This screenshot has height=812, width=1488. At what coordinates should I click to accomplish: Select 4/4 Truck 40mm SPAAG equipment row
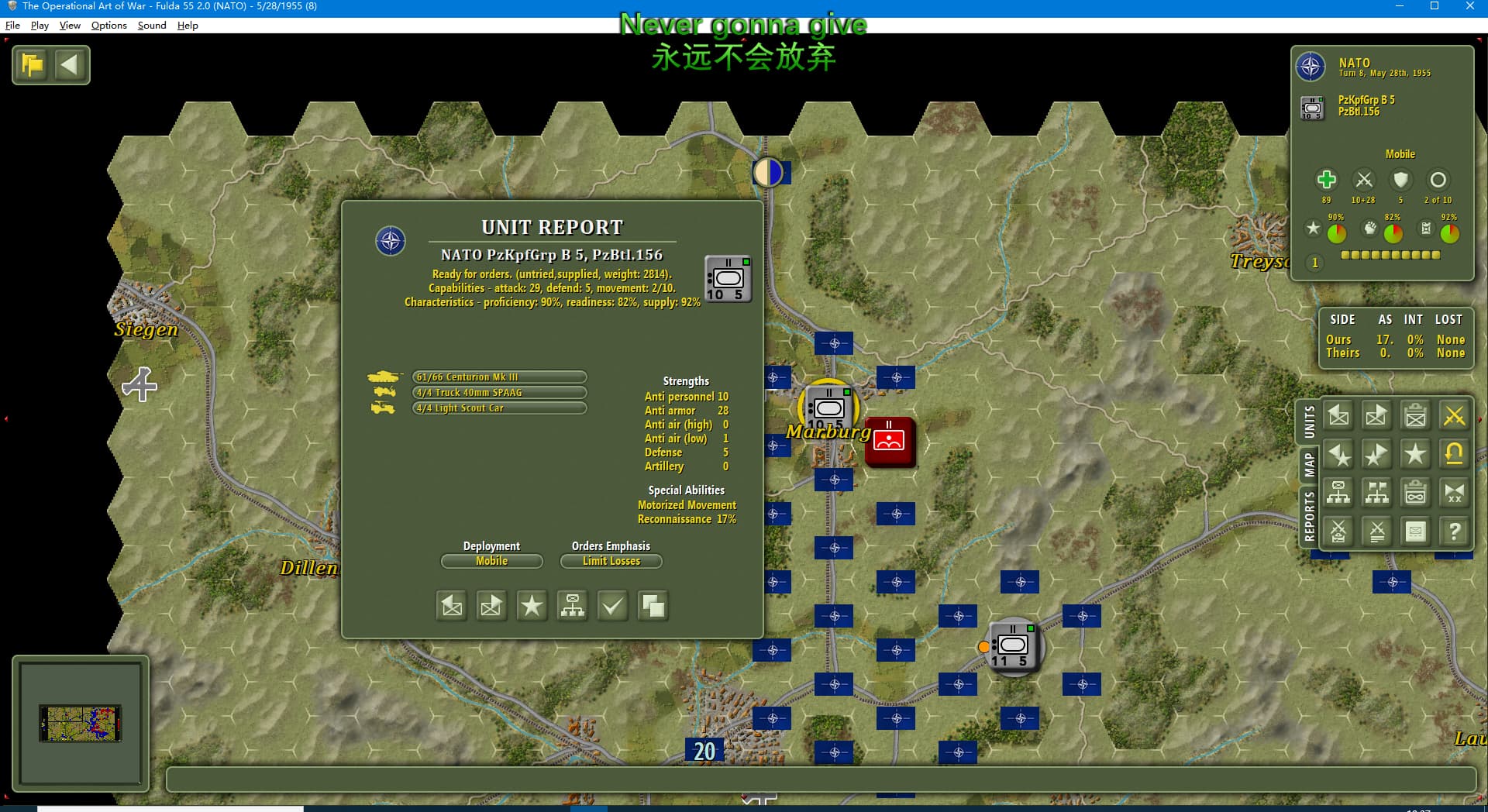coord(499,393)
